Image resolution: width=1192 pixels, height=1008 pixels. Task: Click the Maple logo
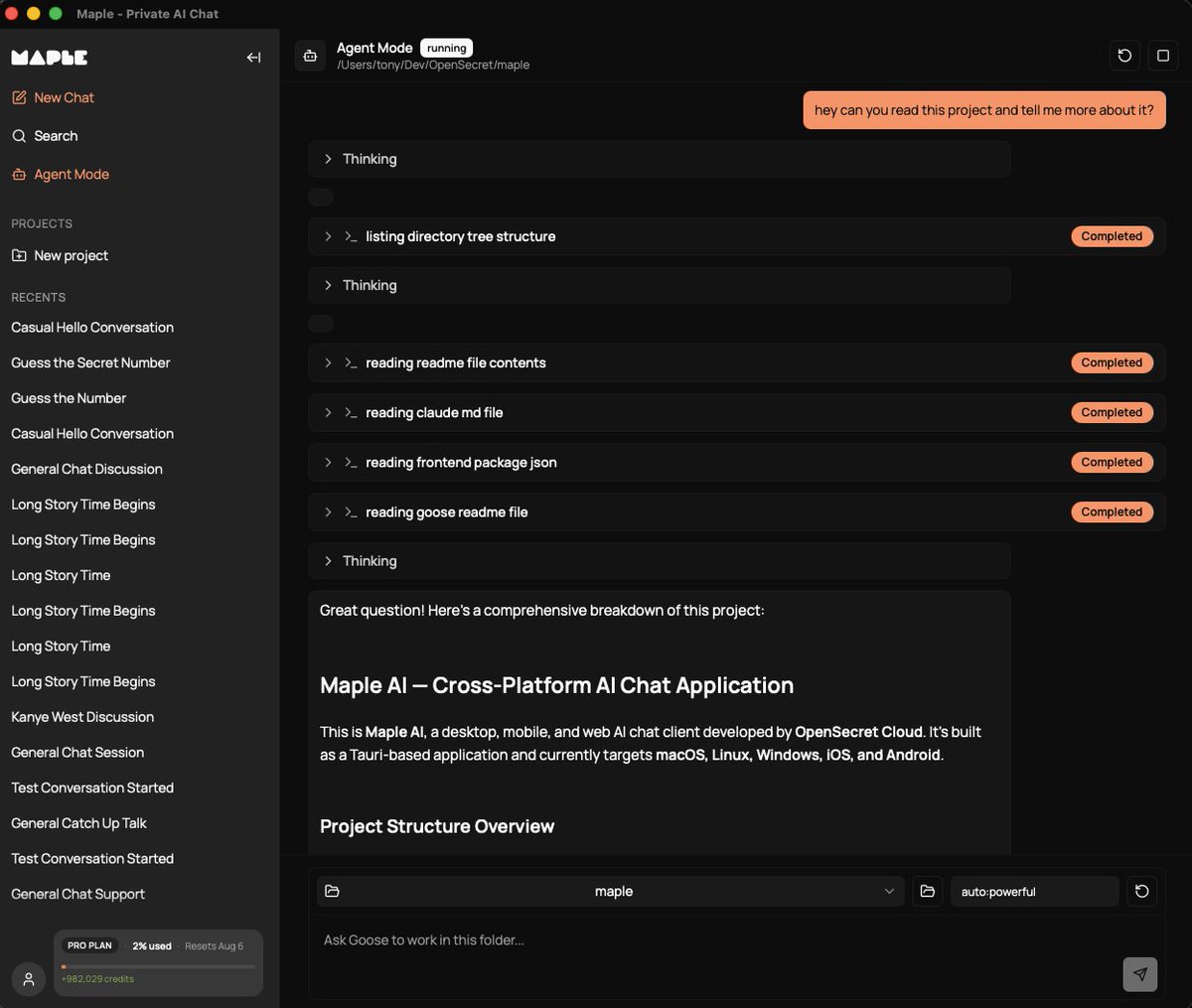pyautogui.click(x=50, y=58)
